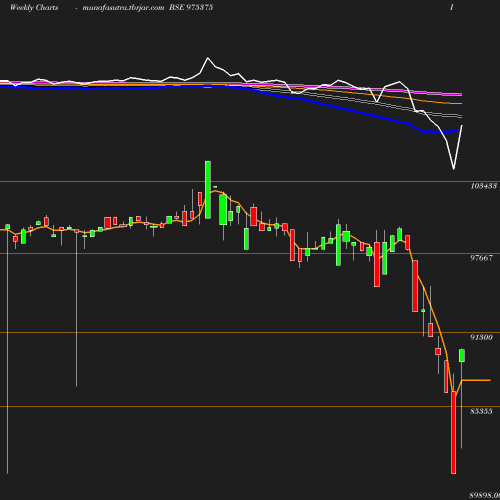Image resolution: width=500 pixels, height=500 pixels.
Task: Click the longest red candle at the chart bottom
Action: (x=453, y=432)
